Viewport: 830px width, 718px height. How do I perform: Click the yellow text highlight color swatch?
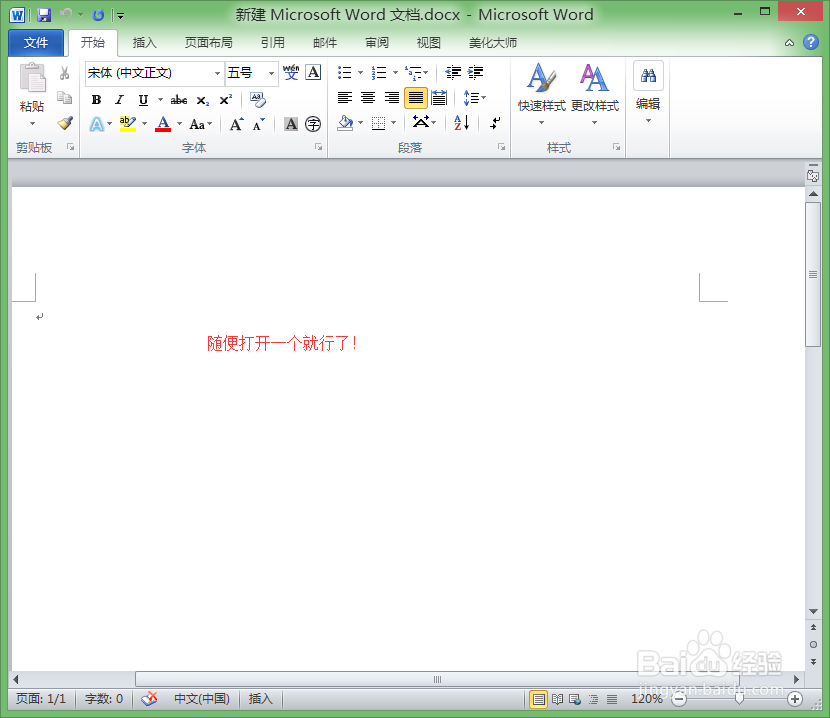128,124
